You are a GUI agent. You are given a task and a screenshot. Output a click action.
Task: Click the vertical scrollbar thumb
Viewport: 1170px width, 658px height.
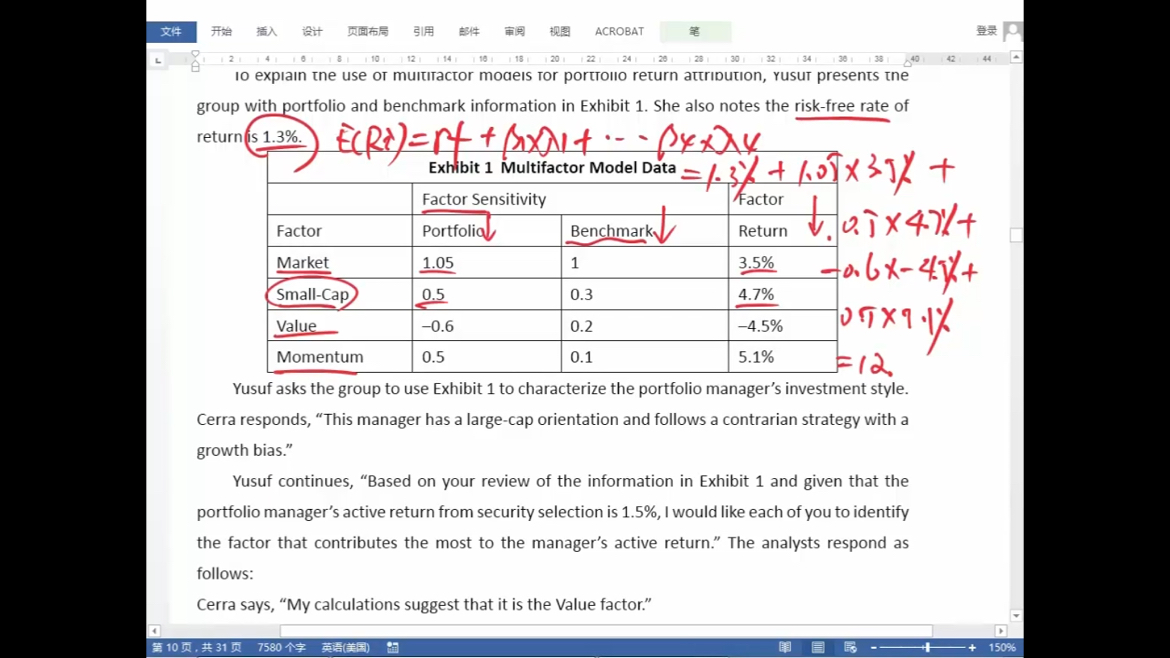pyautogui.click(x=1016, y=235)
